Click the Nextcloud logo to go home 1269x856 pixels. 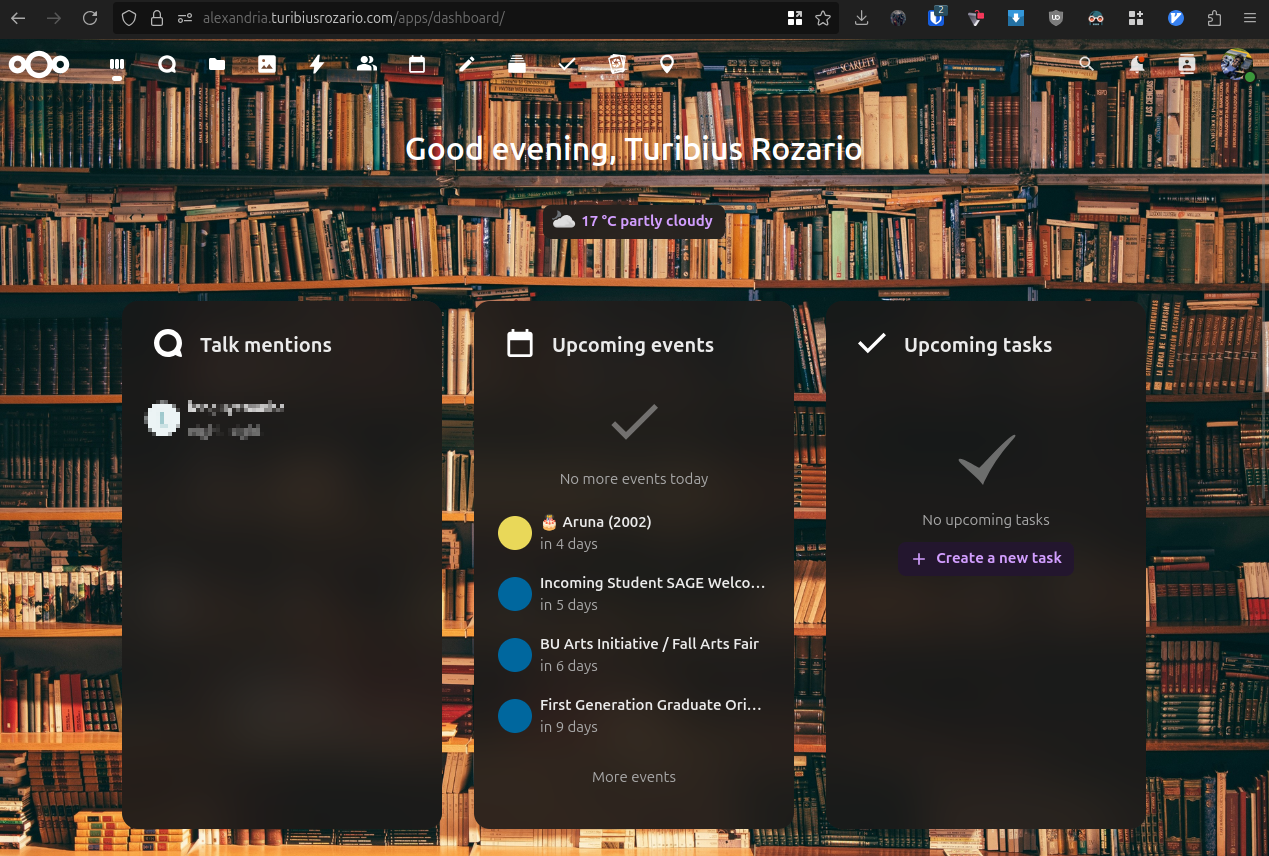click(39, 65)
